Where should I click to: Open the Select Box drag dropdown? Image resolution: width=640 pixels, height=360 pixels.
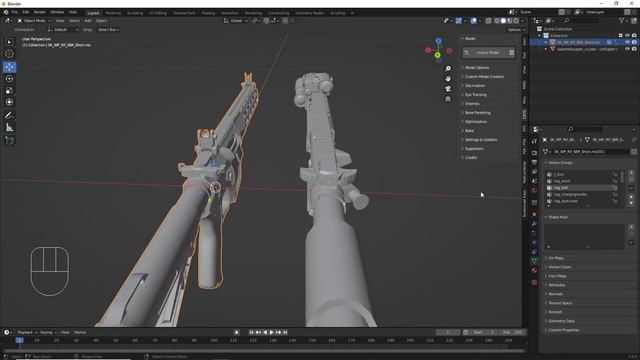pyautogui.click(x=108, y=30)
